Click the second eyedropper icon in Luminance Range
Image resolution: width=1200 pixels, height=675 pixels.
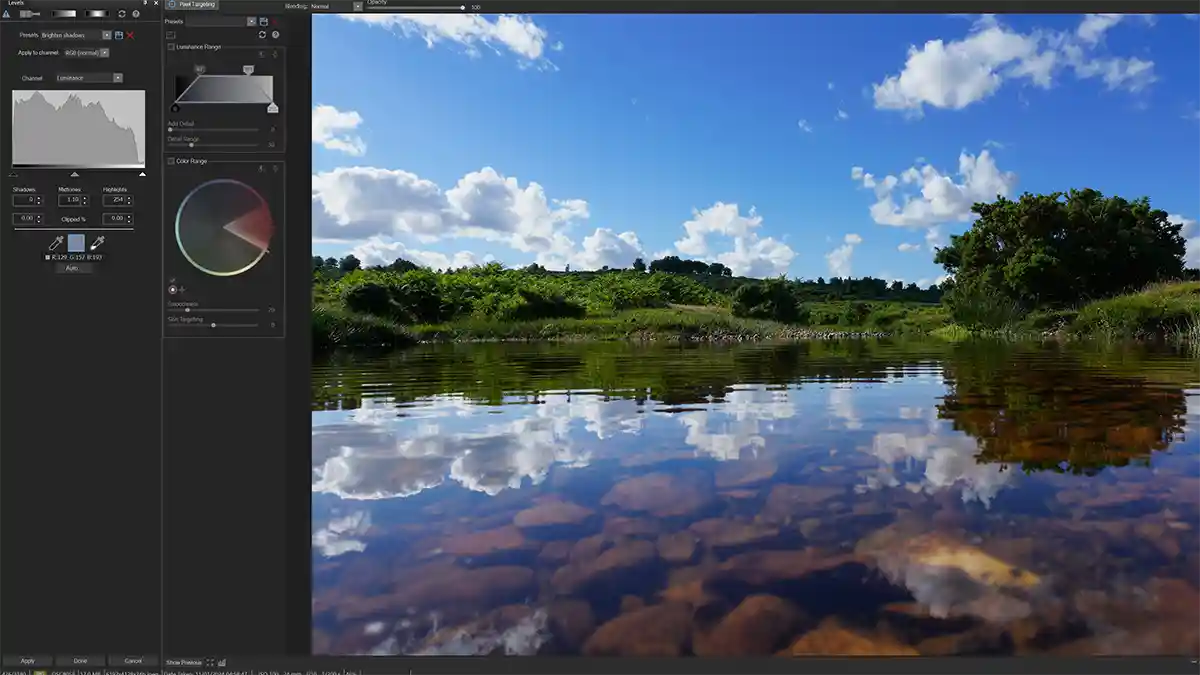(x=275, y=54)
